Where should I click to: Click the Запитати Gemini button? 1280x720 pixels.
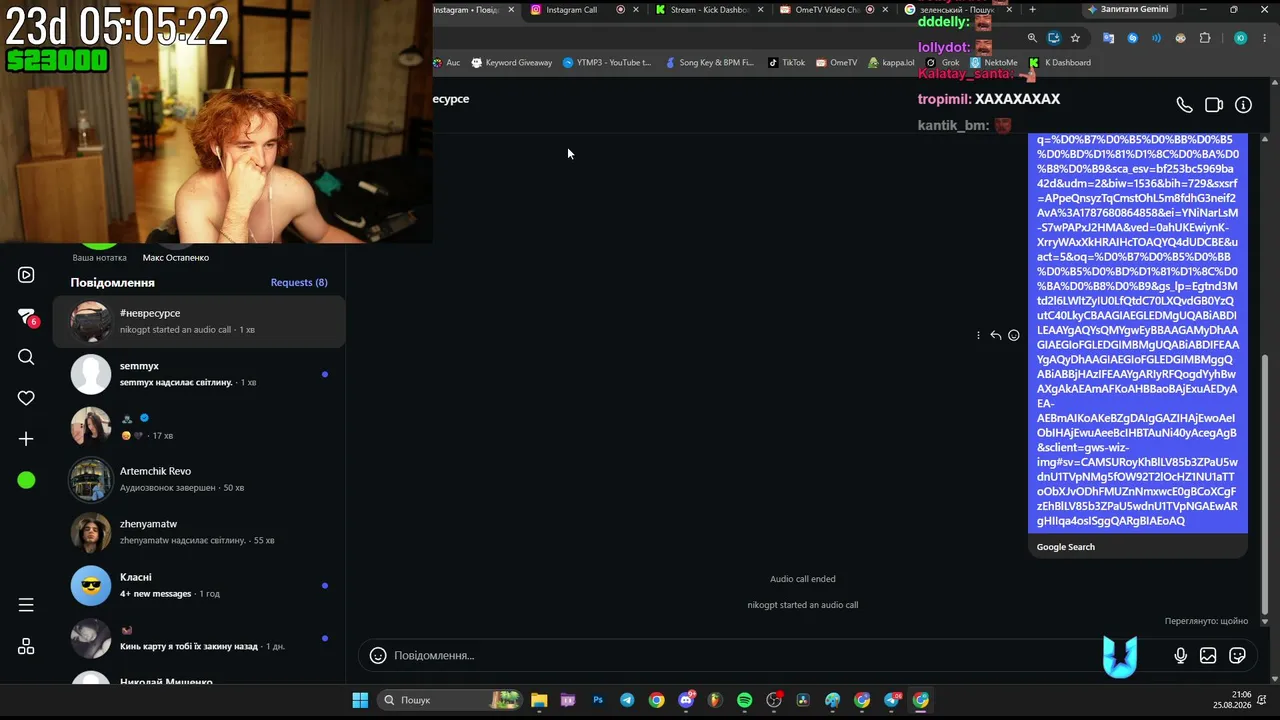(1127, 10)
